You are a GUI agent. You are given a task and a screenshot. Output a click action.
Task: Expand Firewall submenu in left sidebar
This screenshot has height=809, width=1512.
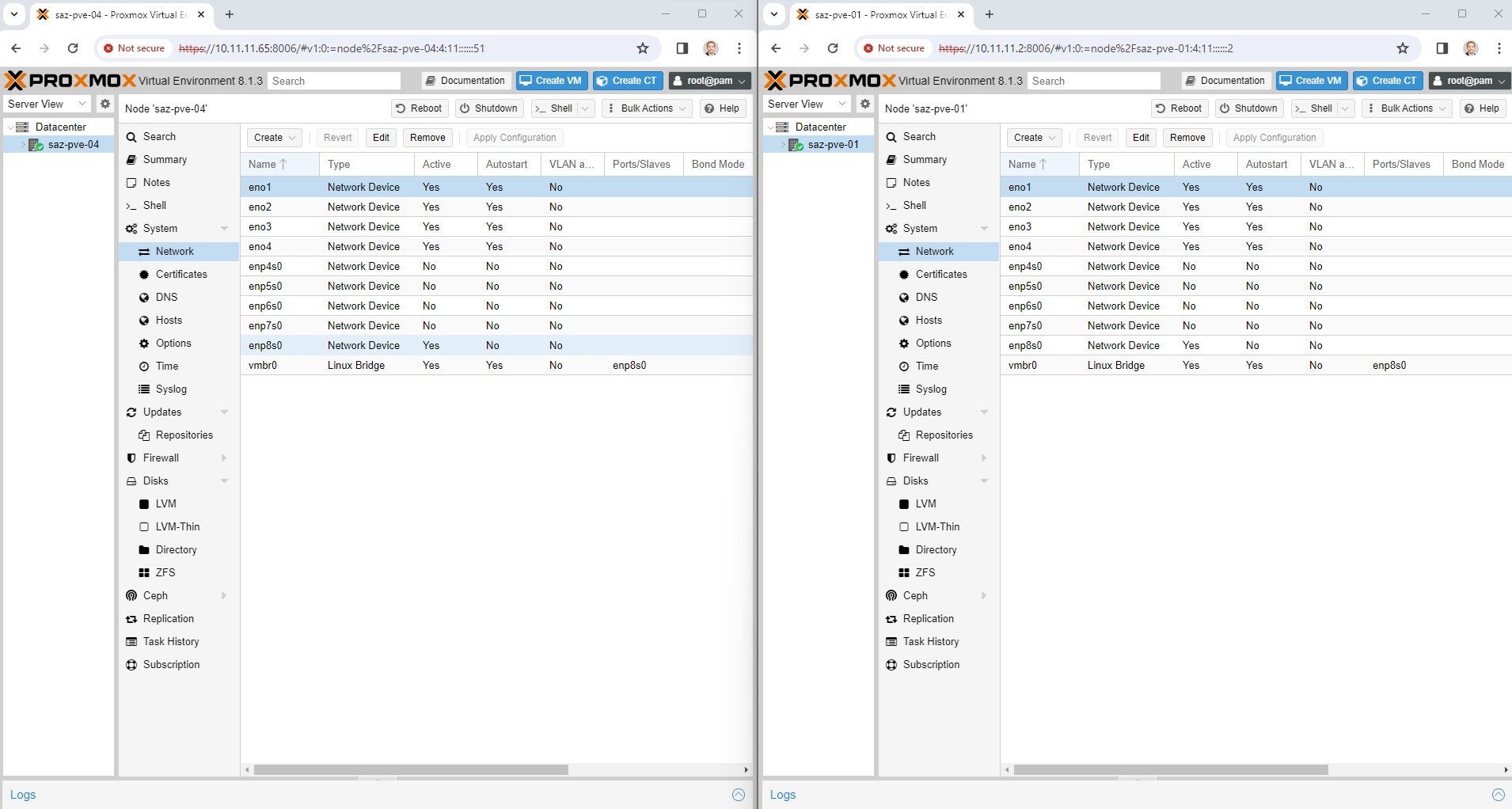(224, 458)
